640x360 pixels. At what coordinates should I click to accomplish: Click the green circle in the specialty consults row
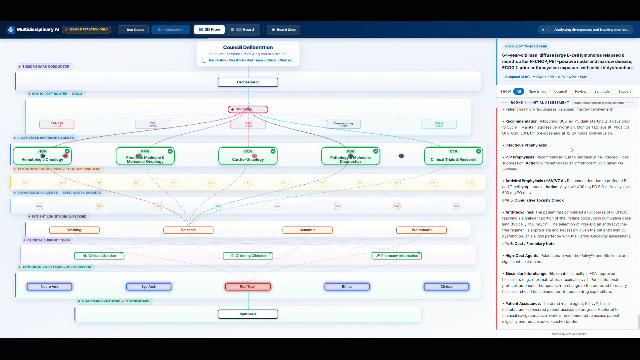pyautogui.click(x=218, y=207)
